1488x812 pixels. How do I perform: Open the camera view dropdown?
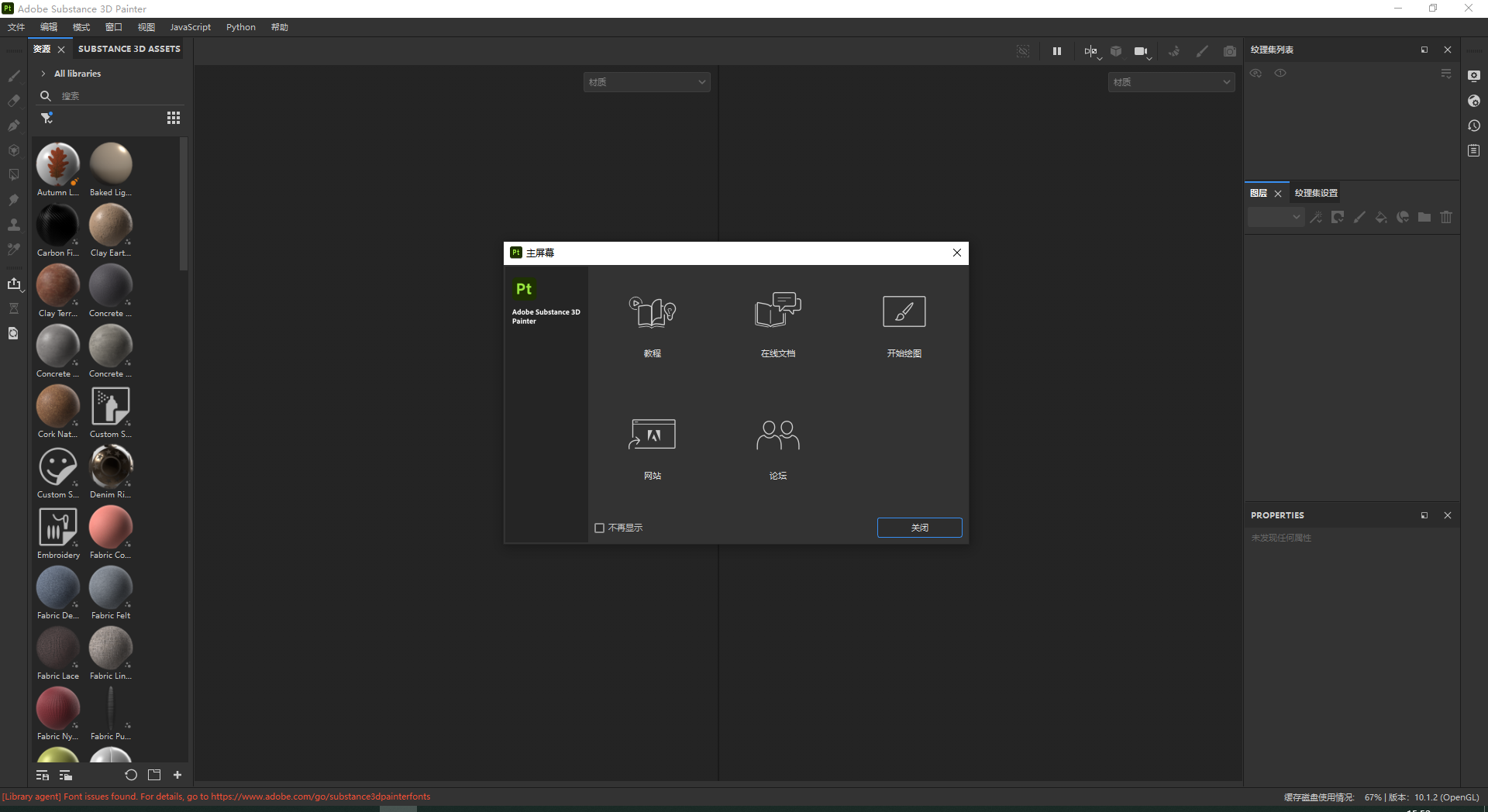click(1142, 52)
